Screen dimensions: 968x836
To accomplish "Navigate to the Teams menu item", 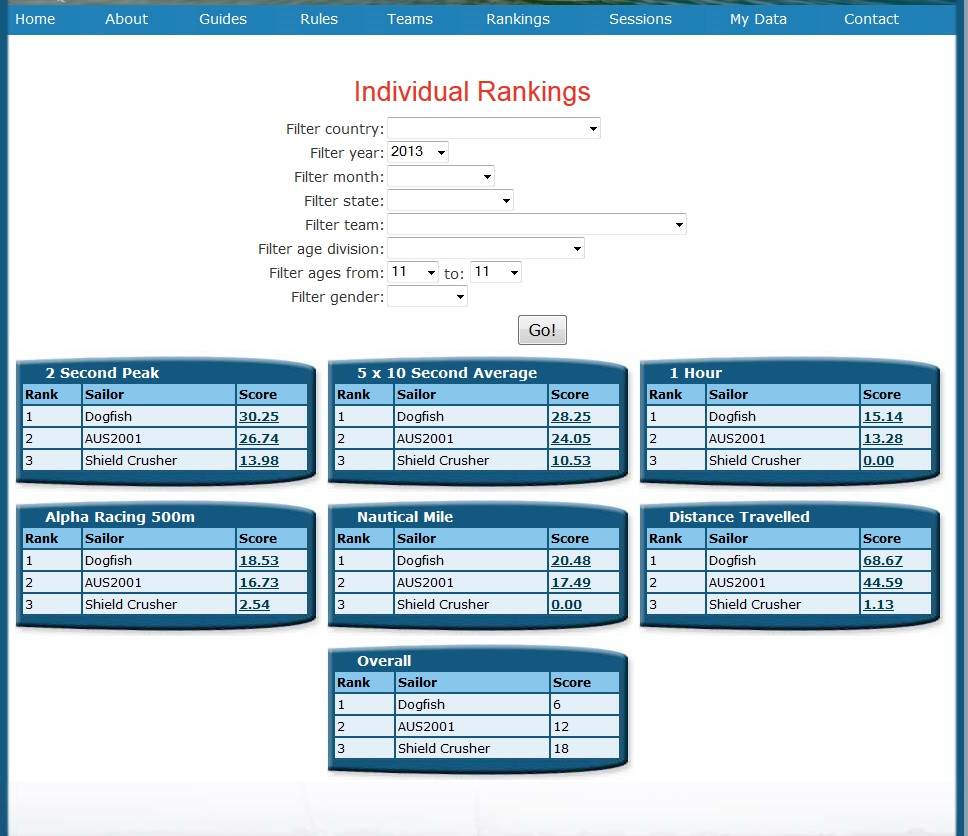I will [x=410, y=19].
